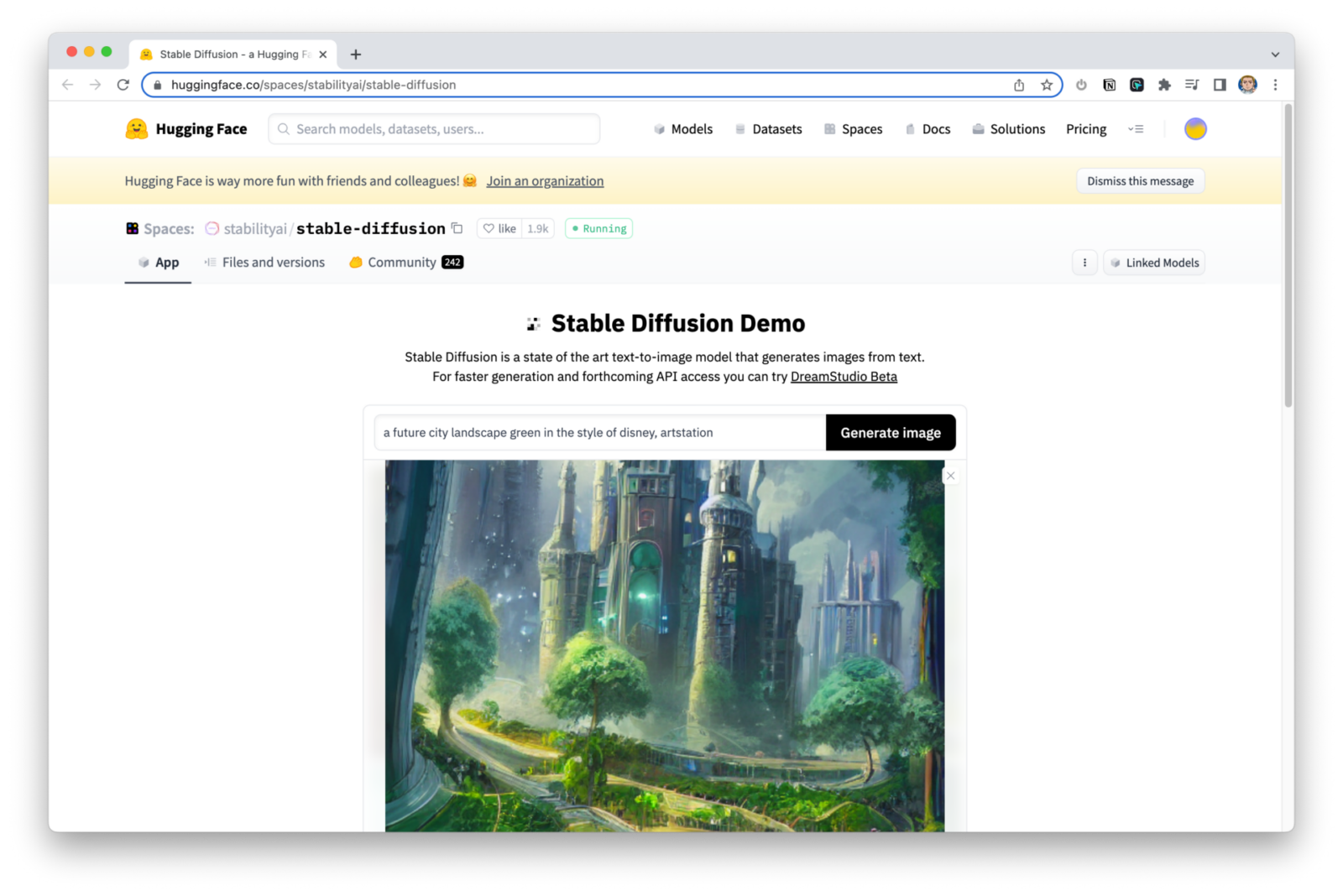Open the Notion extension icon
This screenshot has height=896, width=1343.
point(1109,85)
